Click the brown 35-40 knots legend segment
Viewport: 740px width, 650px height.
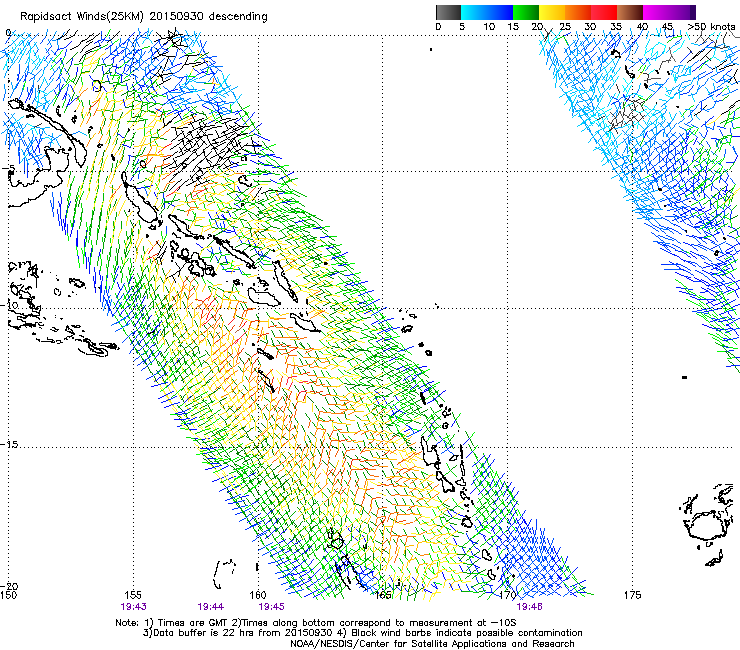630,12
